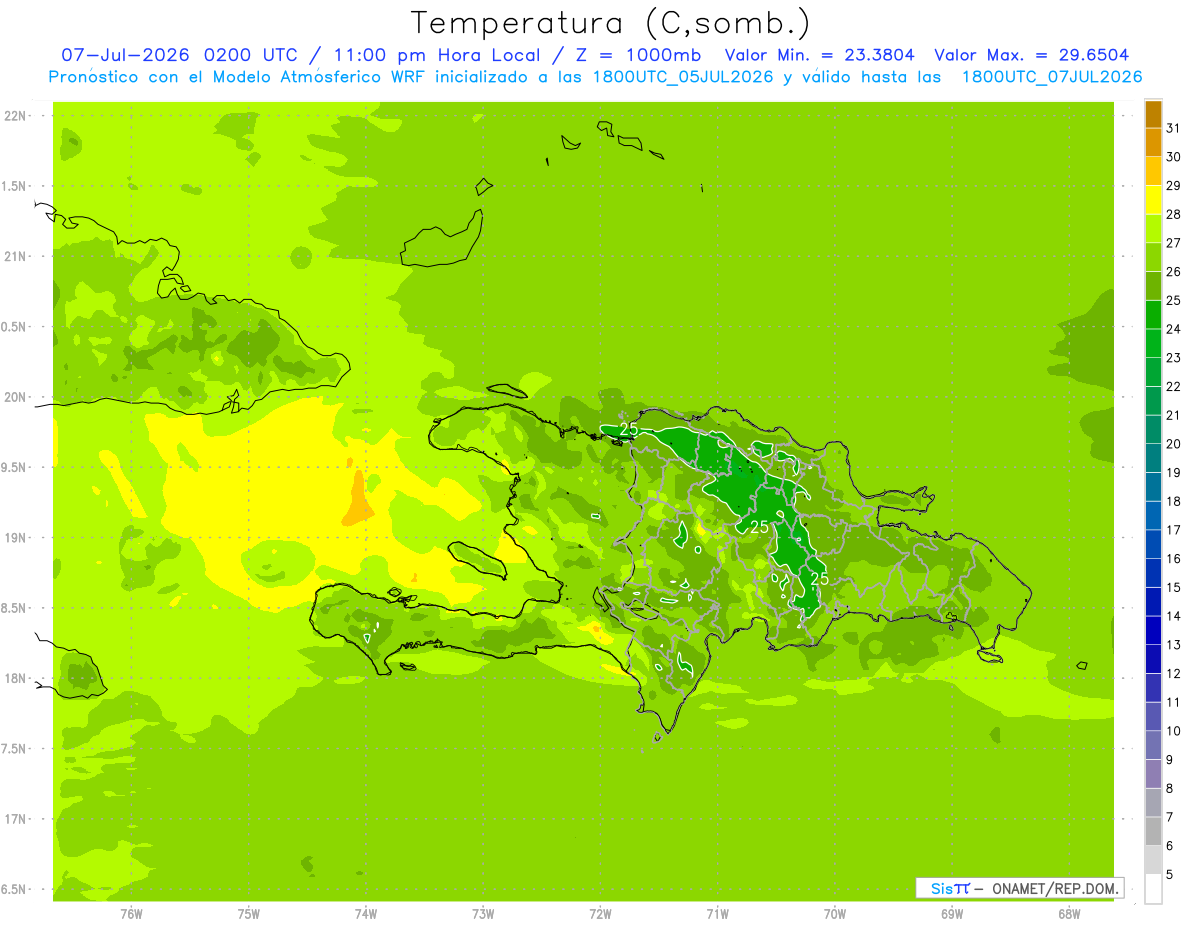
Task: Click the yellow legend swatch between 28 and 29
Action: (x=1153, y=201)
